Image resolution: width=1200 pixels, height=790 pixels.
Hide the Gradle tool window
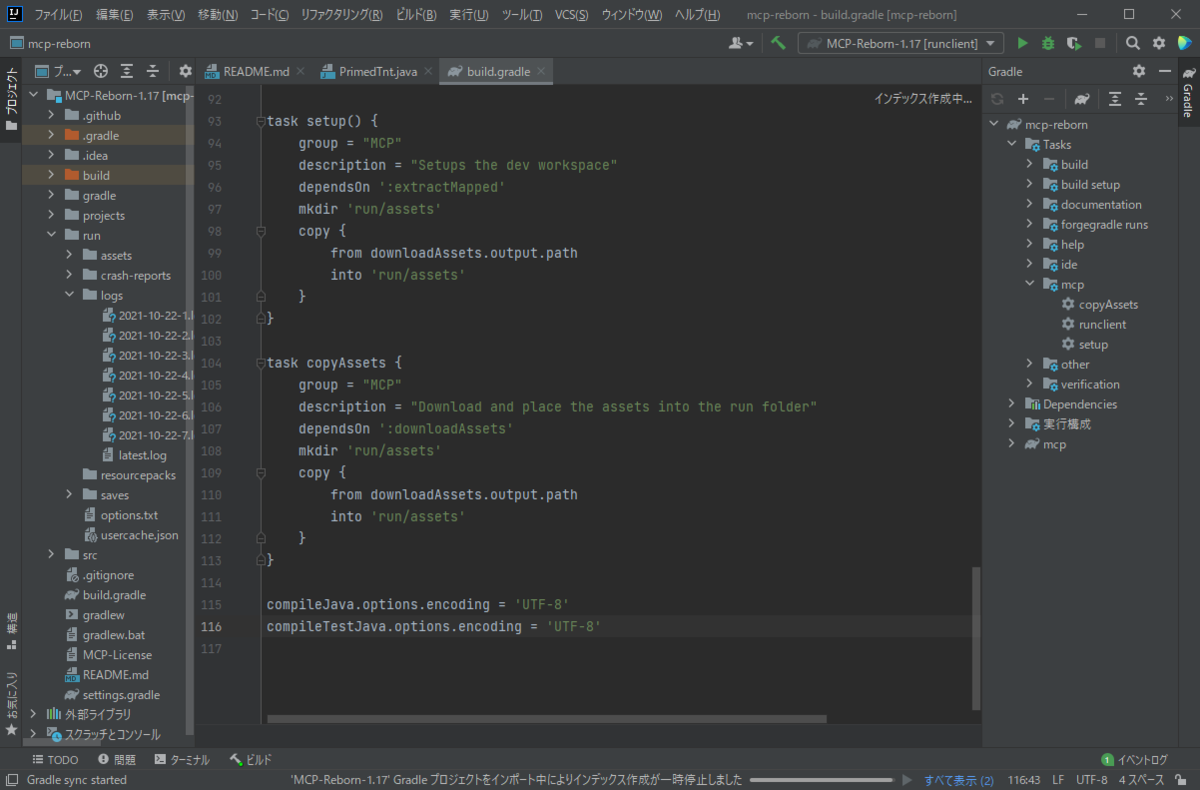click(x=1165, y=71)
